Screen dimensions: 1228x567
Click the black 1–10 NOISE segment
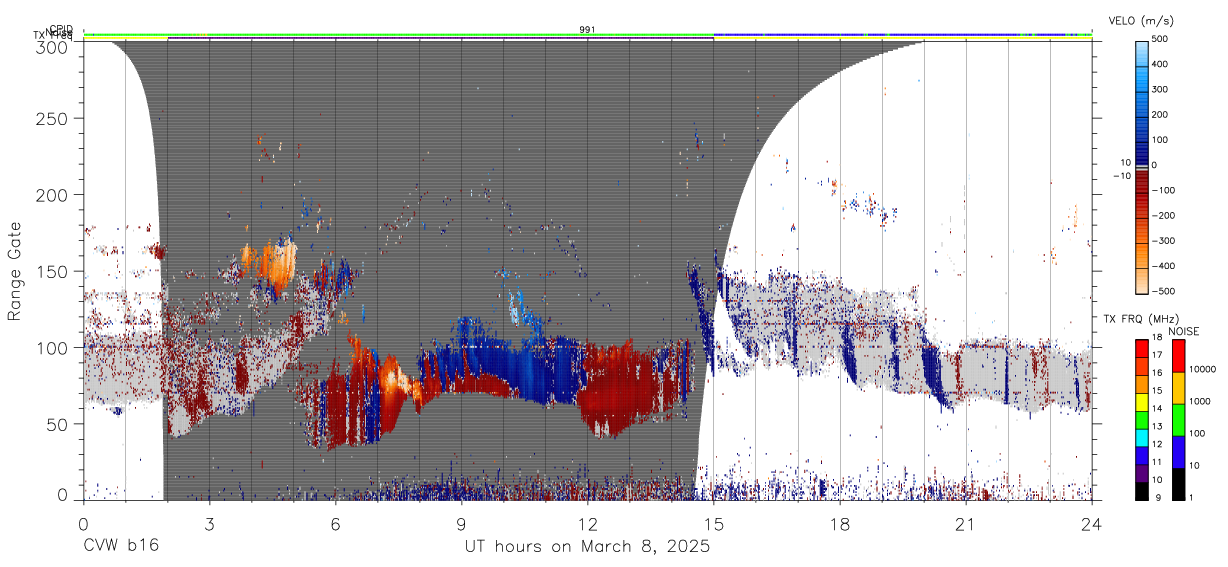click(1178, 483)
